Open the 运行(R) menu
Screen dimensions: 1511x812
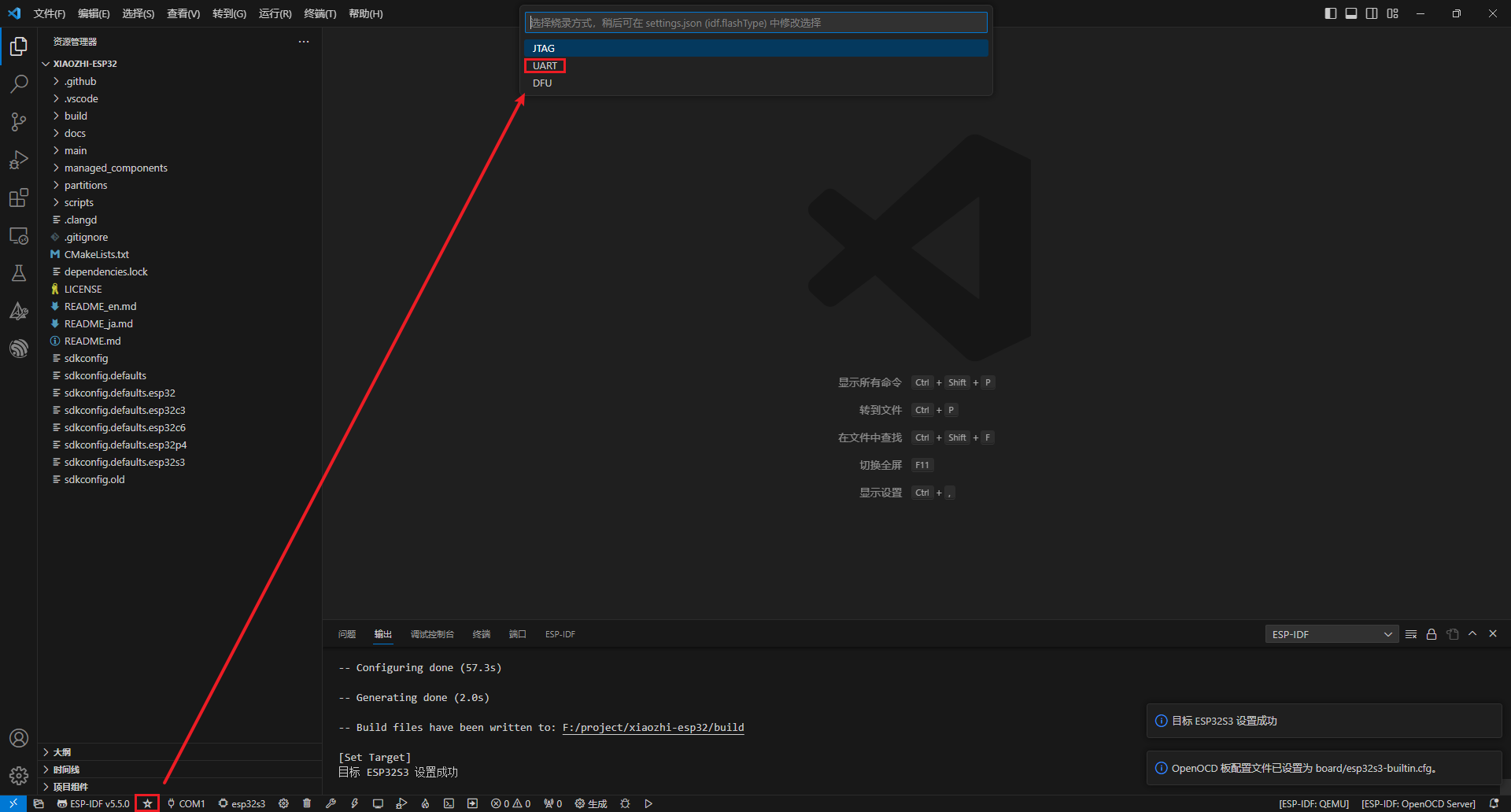[274, 13]
